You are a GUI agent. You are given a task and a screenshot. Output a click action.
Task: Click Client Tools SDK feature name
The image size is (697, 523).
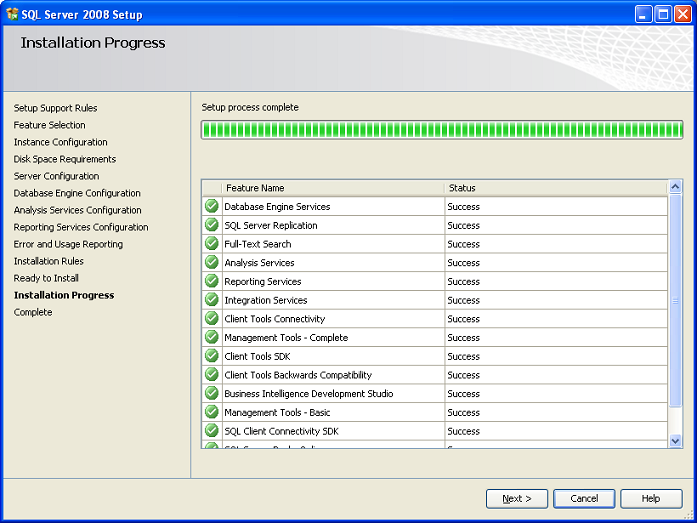(257, 356)
